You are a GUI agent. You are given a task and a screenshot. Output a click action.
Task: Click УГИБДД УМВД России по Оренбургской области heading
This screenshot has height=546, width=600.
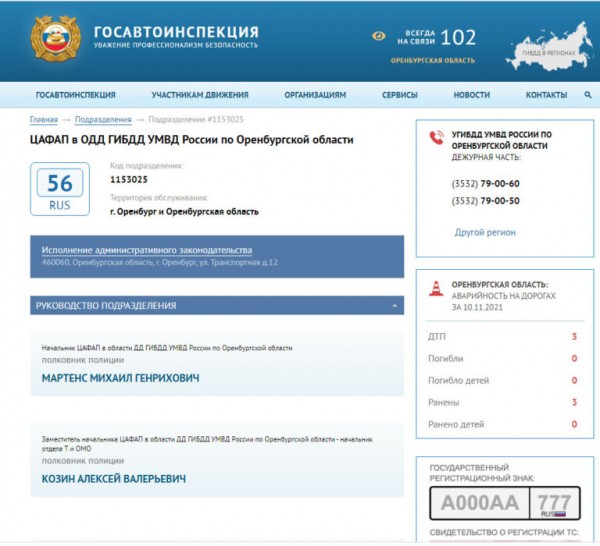pos(501,140)
